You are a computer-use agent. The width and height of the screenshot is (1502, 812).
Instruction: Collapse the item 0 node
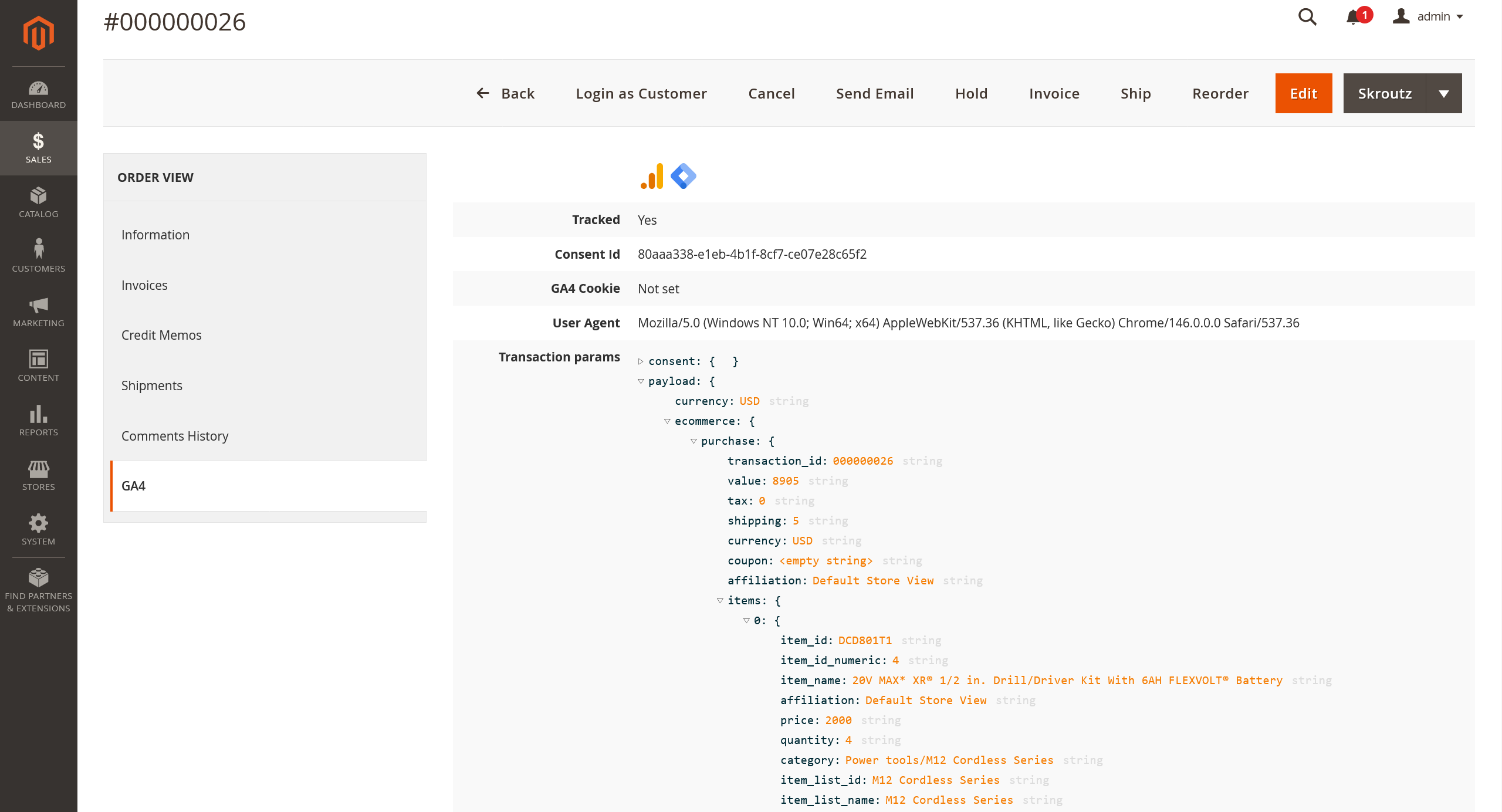point(746,621)
